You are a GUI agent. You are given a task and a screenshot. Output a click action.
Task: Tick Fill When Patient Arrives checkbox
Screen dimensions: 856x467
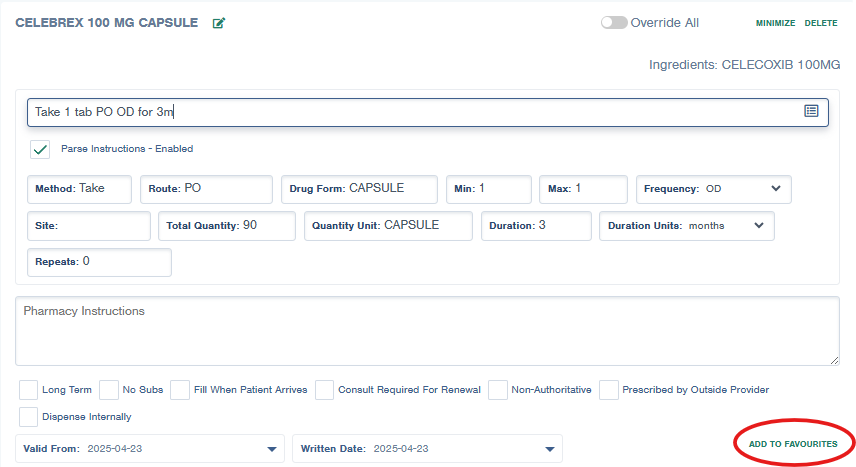(180, 390)
